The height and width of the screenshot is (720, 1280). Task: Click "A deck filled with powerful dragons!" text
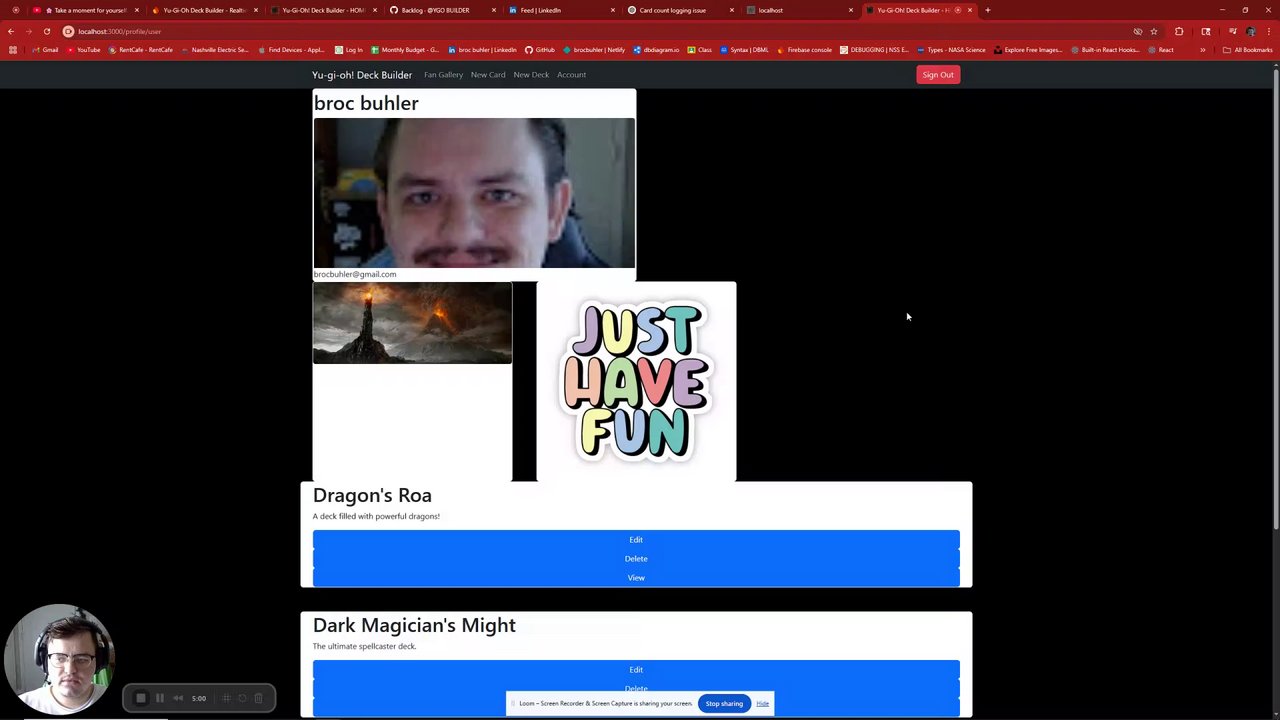pos(376,516)
